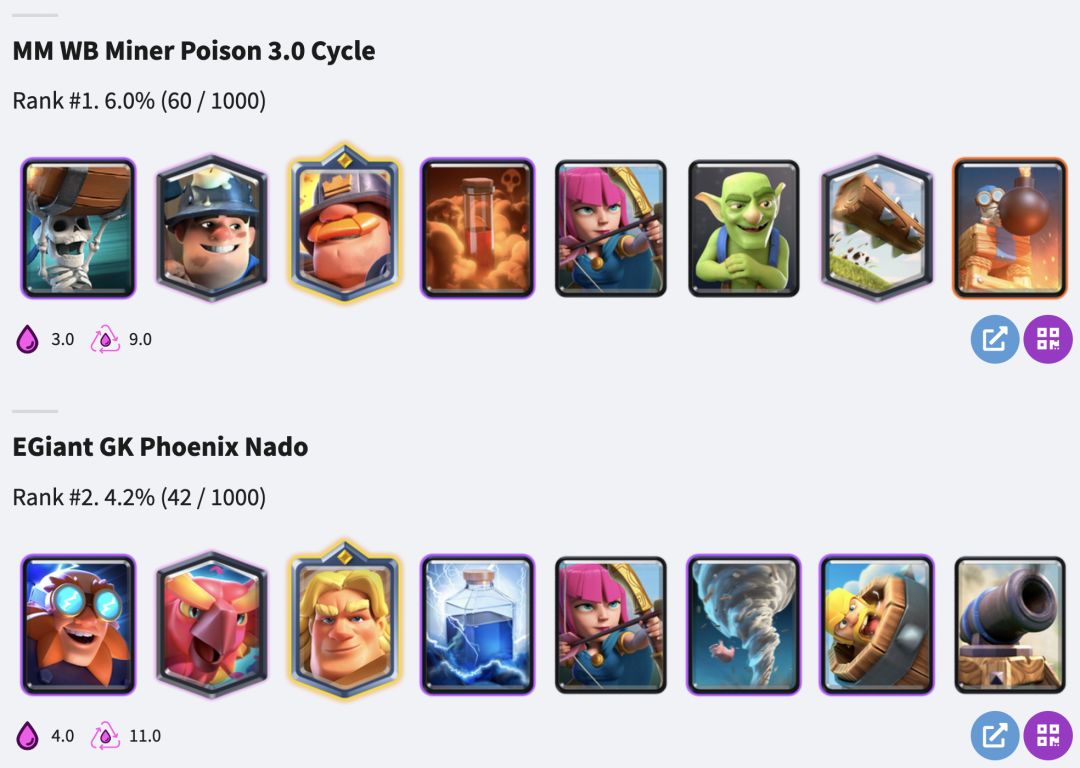Select the Golden Knight champion card
Screen dimensions: 1080x768
[x=344, y=619]
